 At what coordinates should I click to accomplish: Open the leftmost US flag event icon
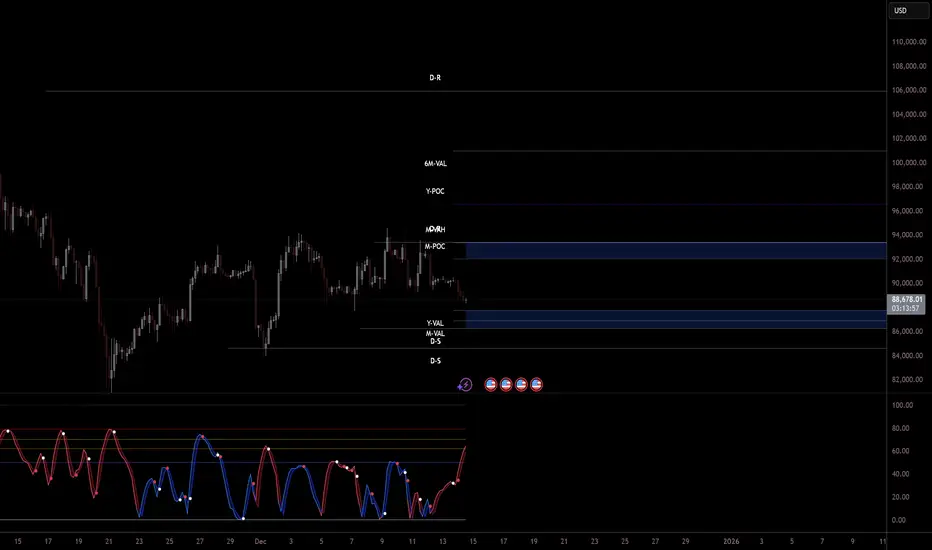(491, 383)
